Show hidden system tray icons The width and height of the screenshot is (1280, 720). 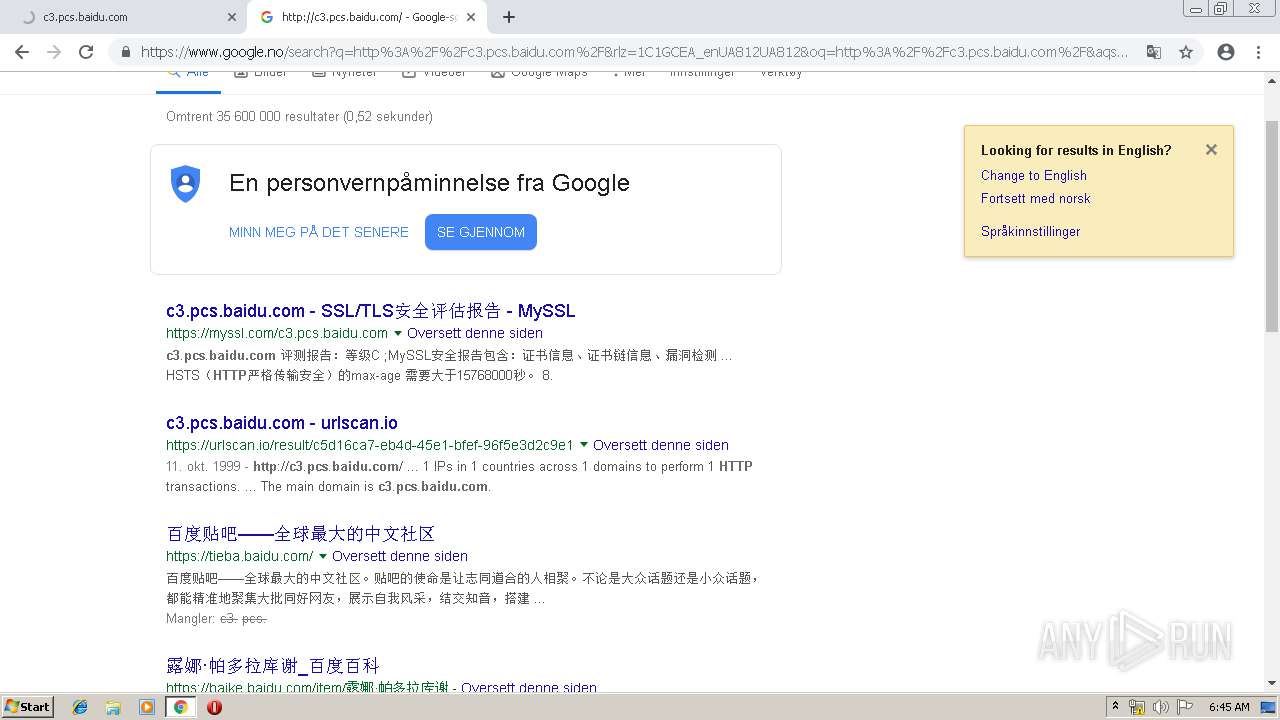pos(1115,707)
